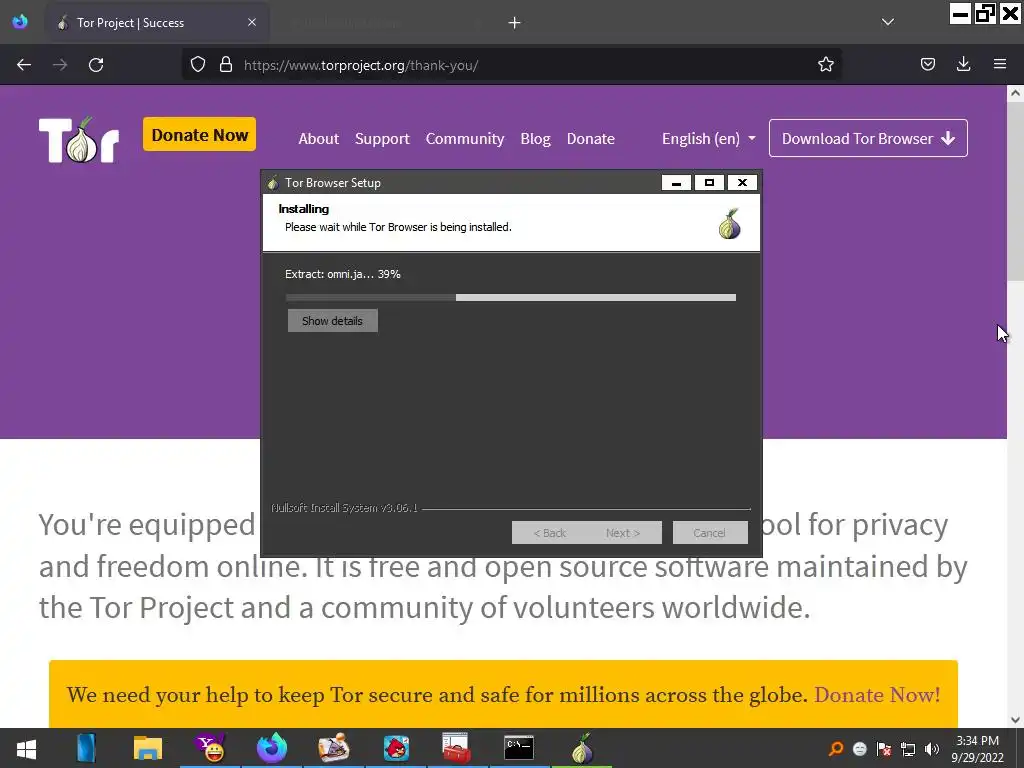Open the Blog menu item
This screenshot has width=1024, height=768.
(536, 138)
